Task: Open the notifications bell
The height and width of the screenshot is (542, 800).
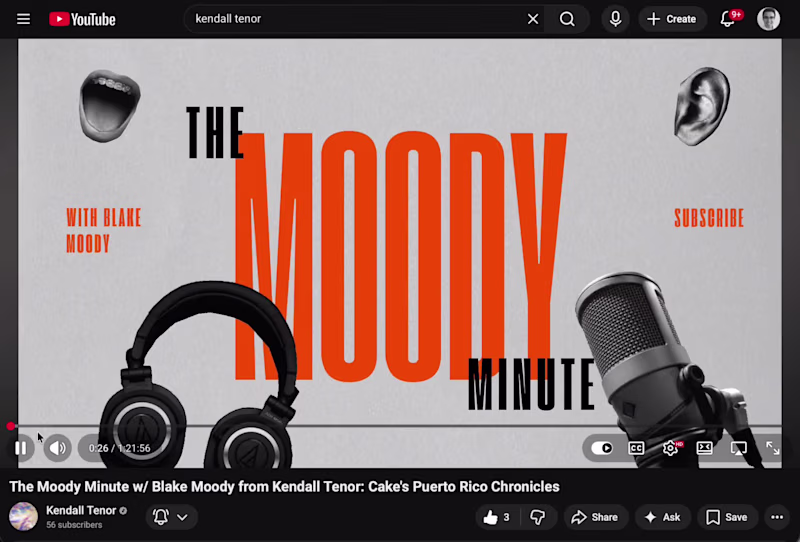Action: pyautogui.click(x=728, y=19)
